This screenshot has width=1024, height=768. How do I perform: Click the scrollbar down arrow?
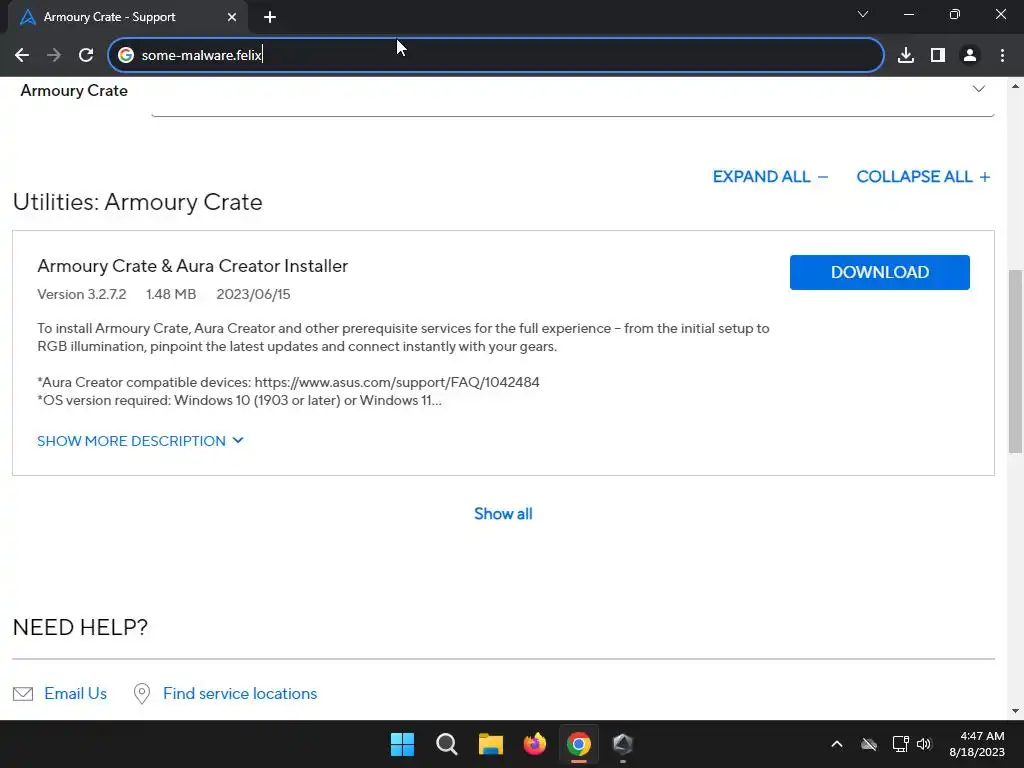(1015, 711)
